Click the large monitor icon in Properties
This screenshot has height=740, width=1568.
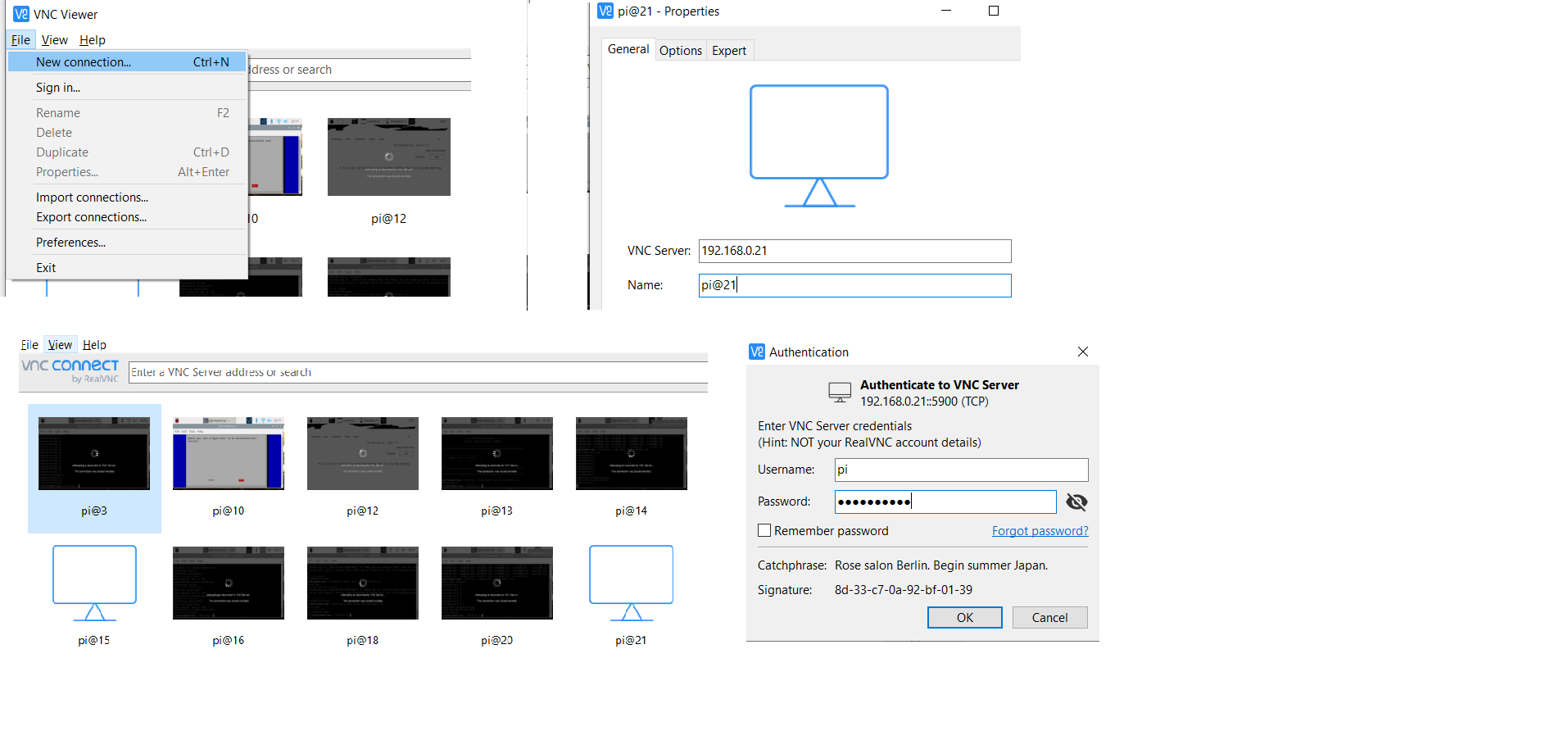point(818,145)
